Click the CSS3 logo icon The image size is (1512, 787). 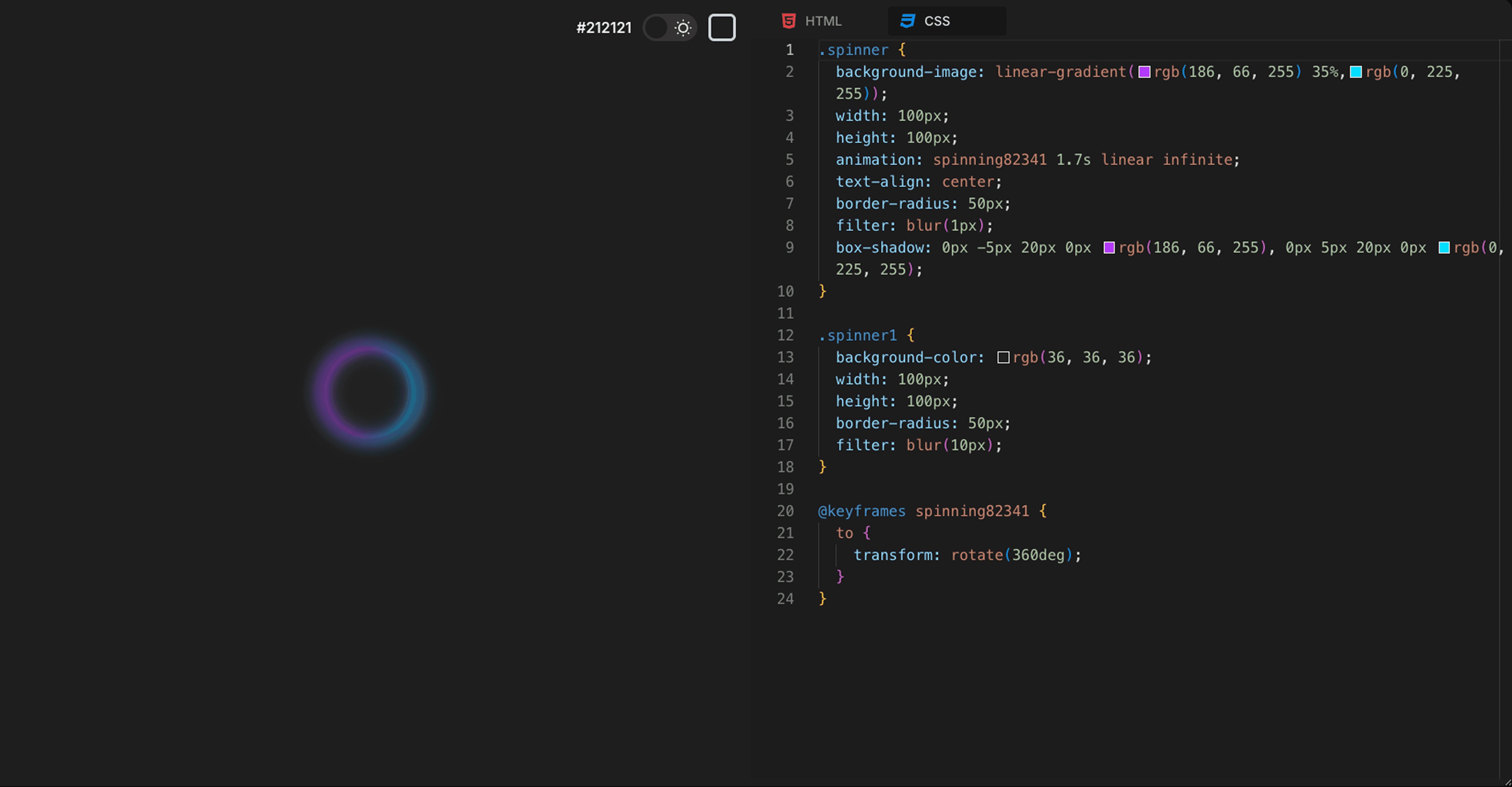907,21
